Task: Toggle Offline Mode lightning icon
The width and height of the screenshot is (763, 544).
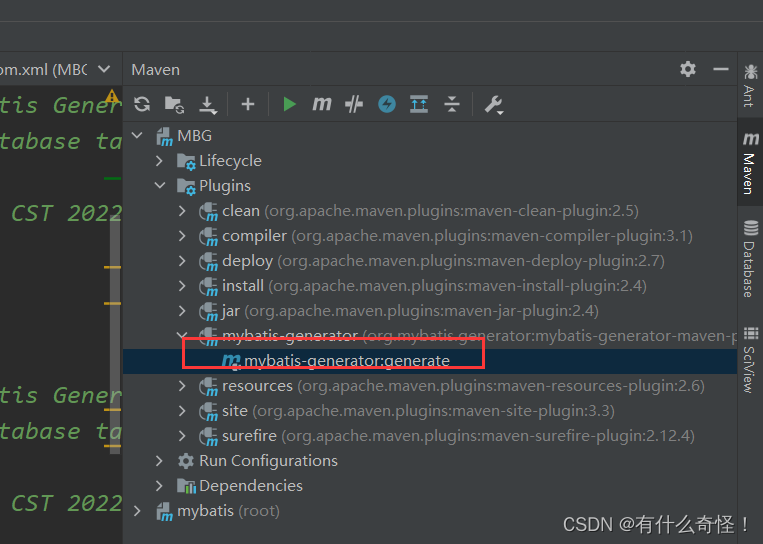Action: [x=387, y=104]
